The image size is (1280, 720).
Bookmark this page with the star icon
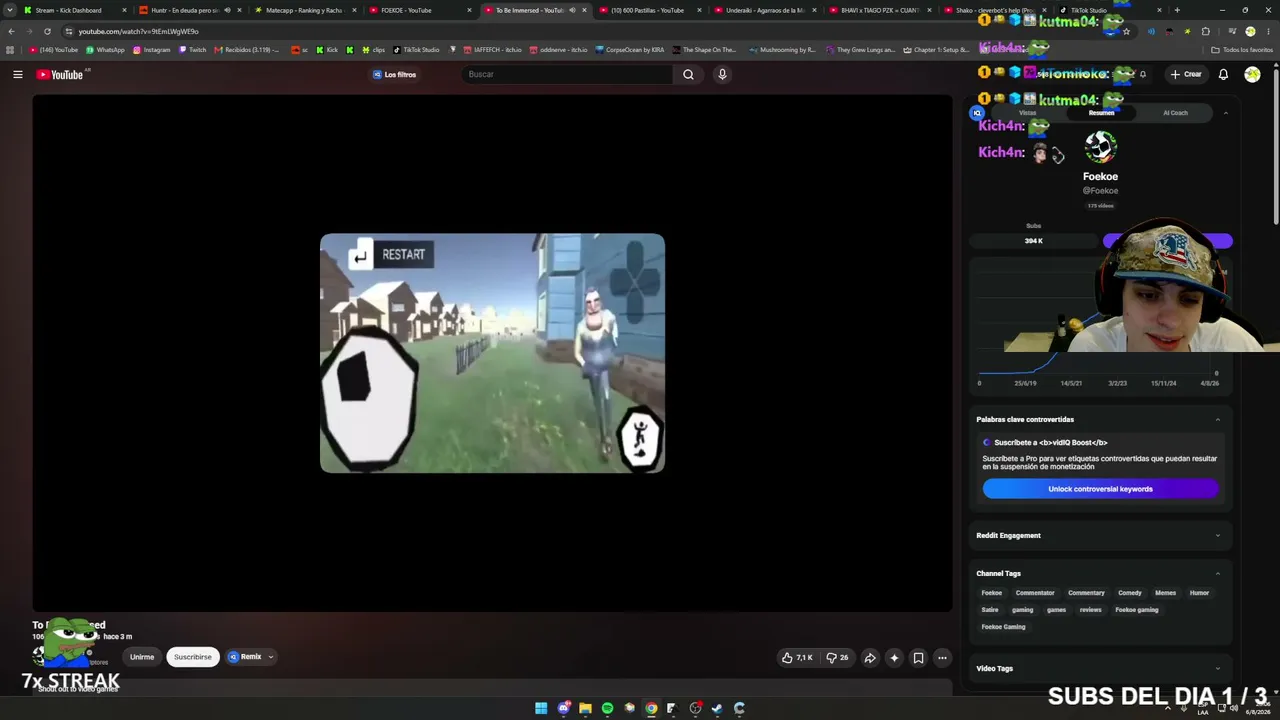click(x=1127, y=31)
